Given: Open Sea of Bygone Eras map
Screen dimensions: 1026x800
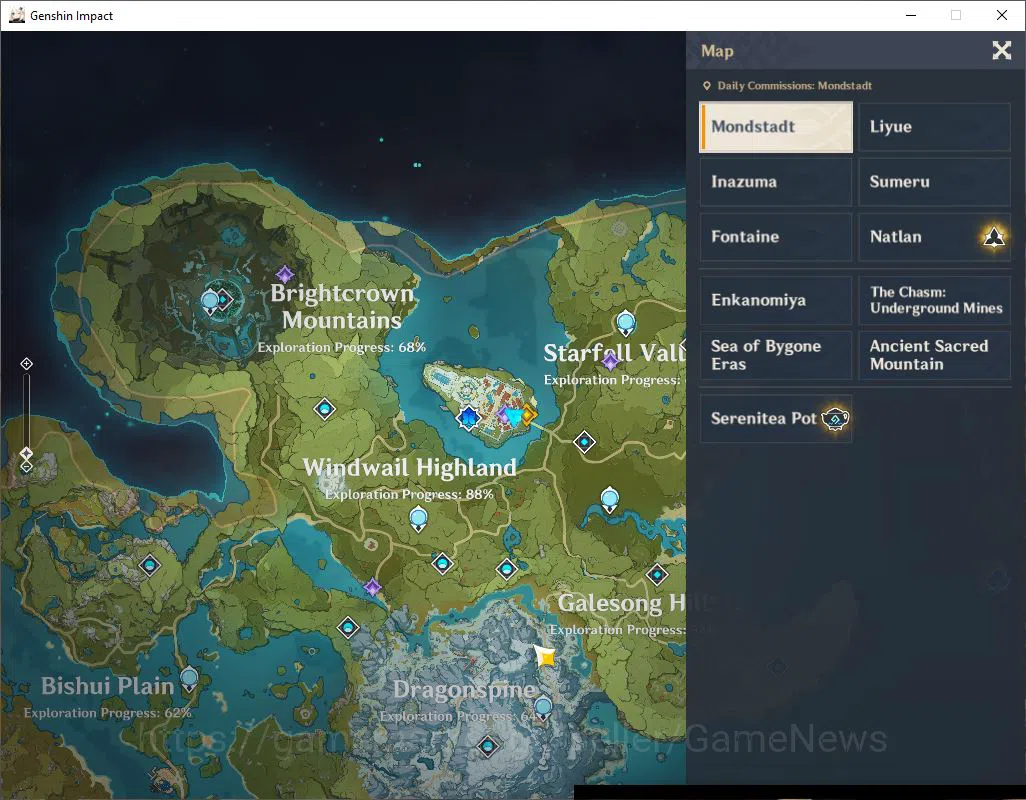Looking at the screenshot, I should coord(776,355).
